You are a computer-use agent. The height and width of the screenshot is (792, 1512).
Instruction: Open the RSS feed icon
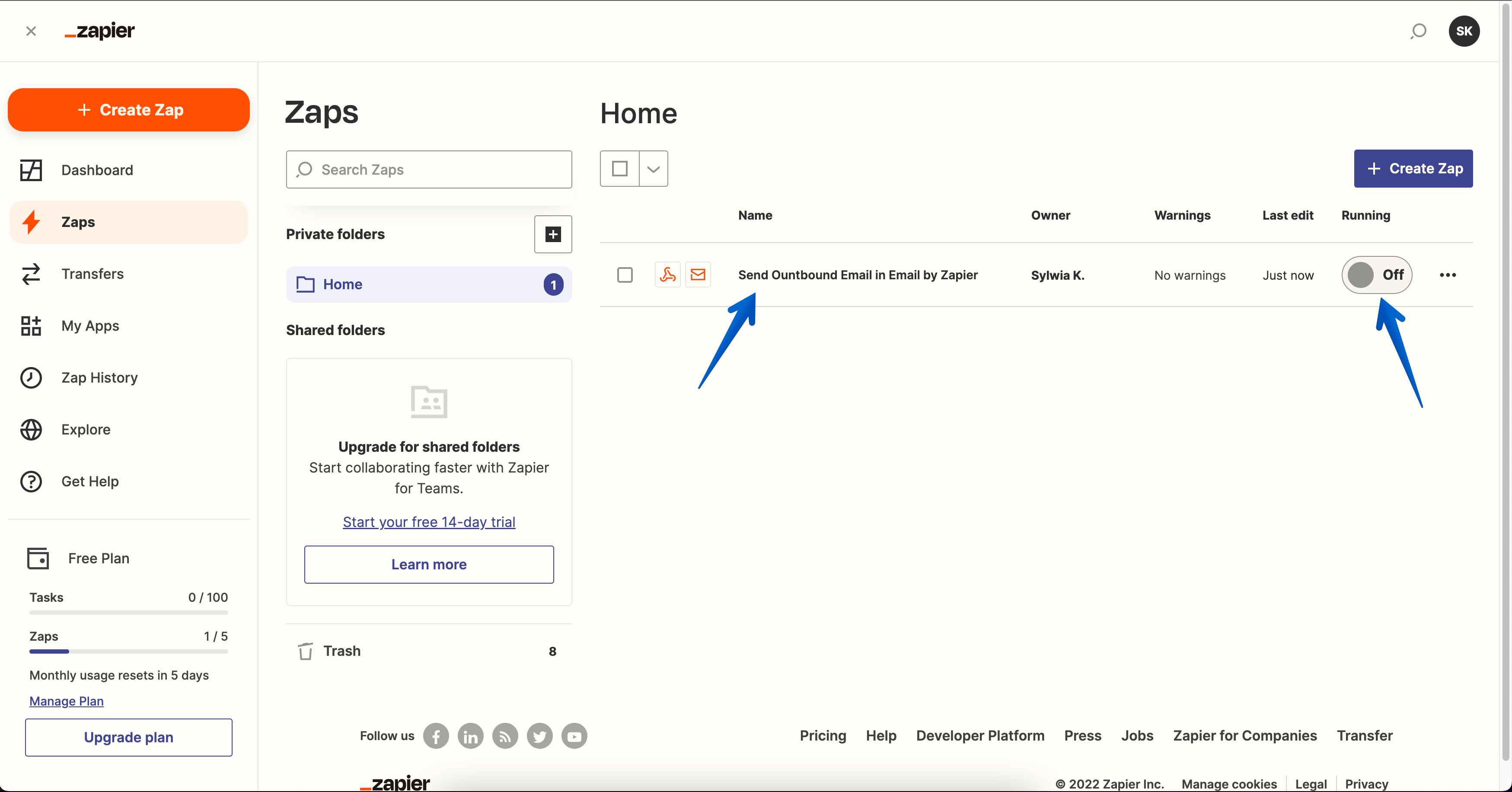click(x=505, y=736)
